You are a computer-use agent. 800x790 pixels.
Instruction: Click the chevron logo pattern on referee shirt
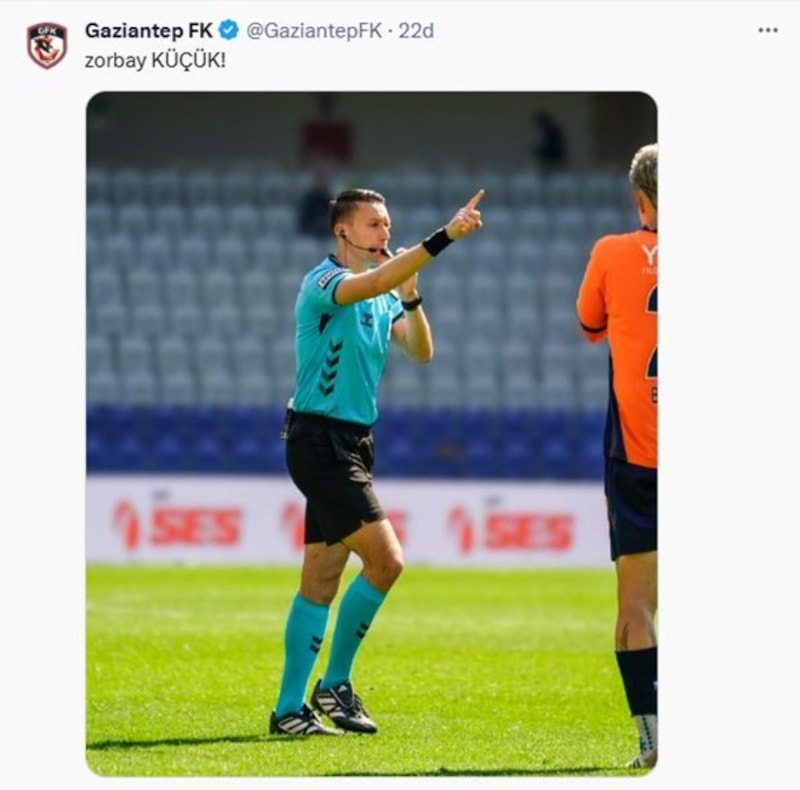(330, 368)
